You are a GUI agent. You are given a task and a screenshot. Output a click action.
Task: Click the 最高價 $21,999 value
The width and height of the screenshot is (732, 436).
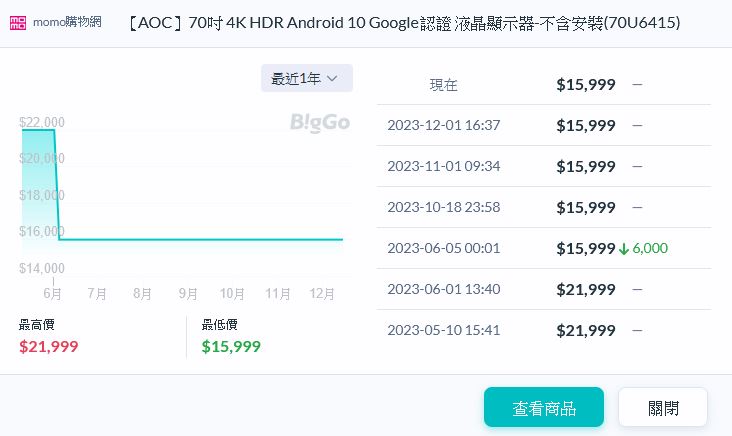tap(49, 347)
